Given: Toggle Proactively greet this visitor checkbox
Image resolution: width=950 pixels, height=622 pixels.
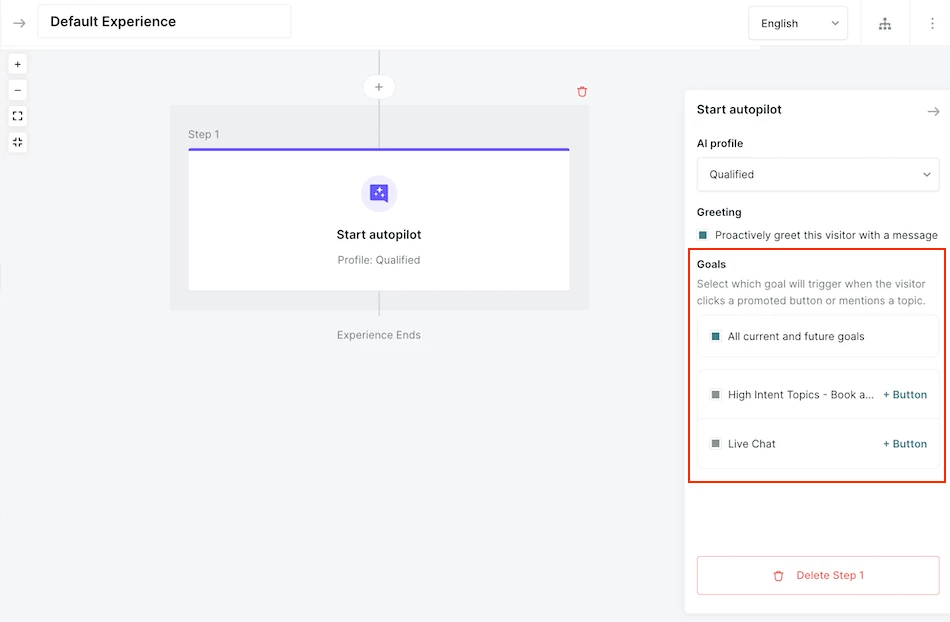Looking at the screenshot, I should (703, 235).
